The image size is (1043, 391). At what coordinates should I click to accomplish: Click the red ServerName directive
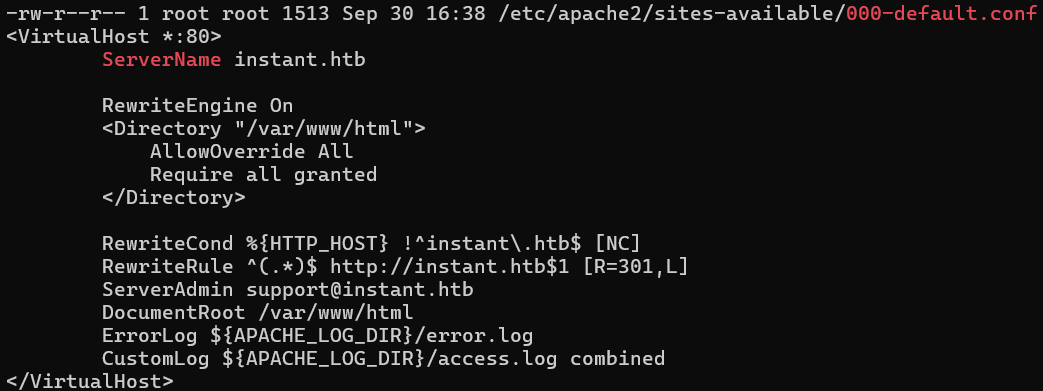(161, 60)
